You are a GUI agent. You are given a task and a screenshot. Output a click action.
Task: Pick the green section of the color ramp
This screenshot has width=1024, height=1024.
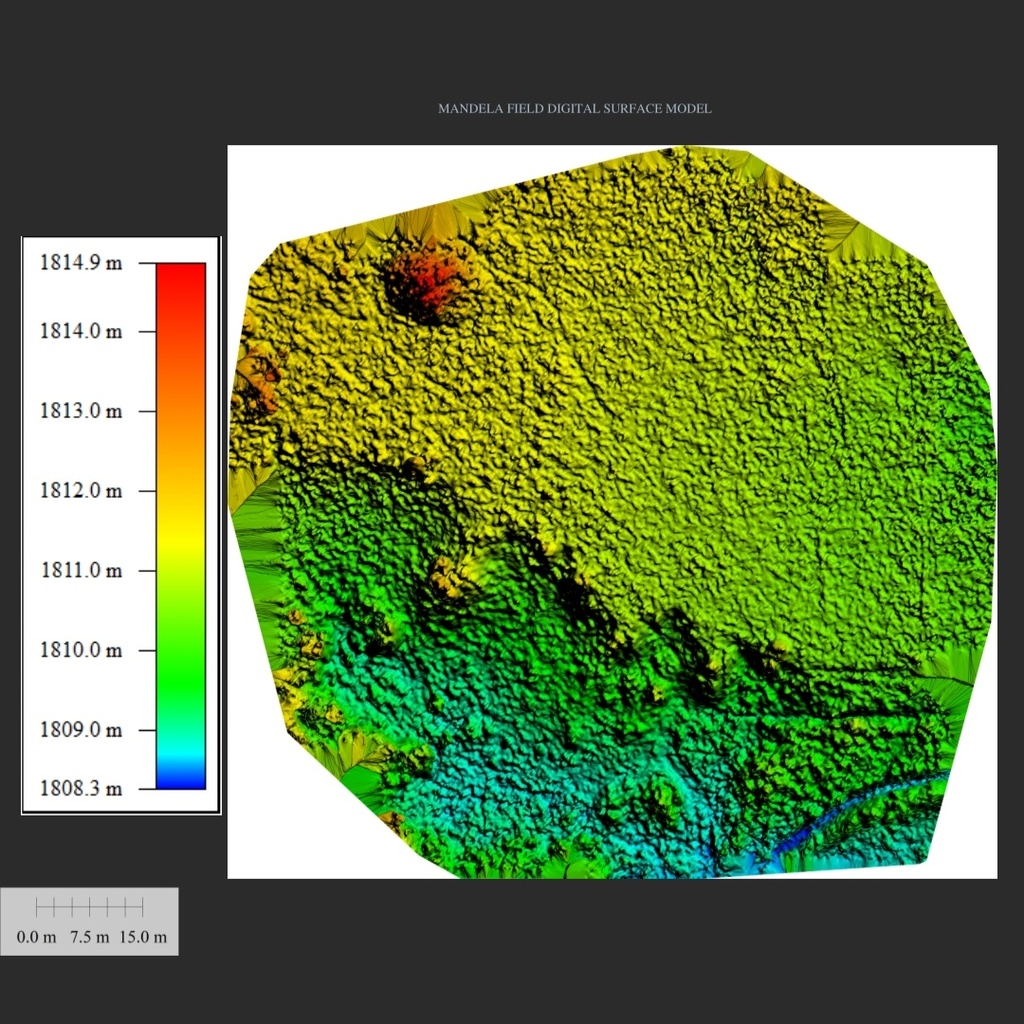point(181,660)
